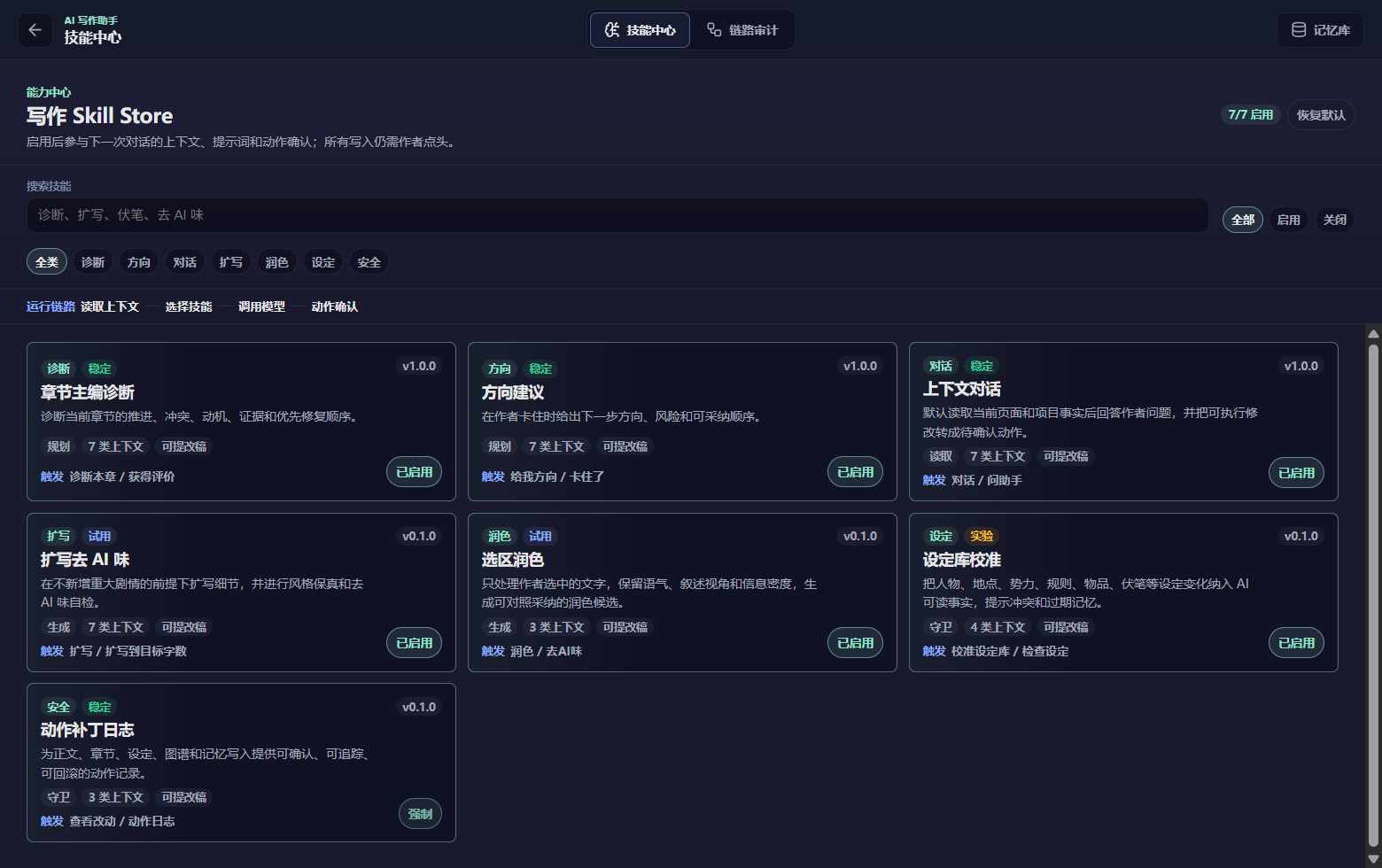Viewport: 1382px width, 868px height.
Task: Filter skills by 安全 category
Action: [x=369, y=262]
